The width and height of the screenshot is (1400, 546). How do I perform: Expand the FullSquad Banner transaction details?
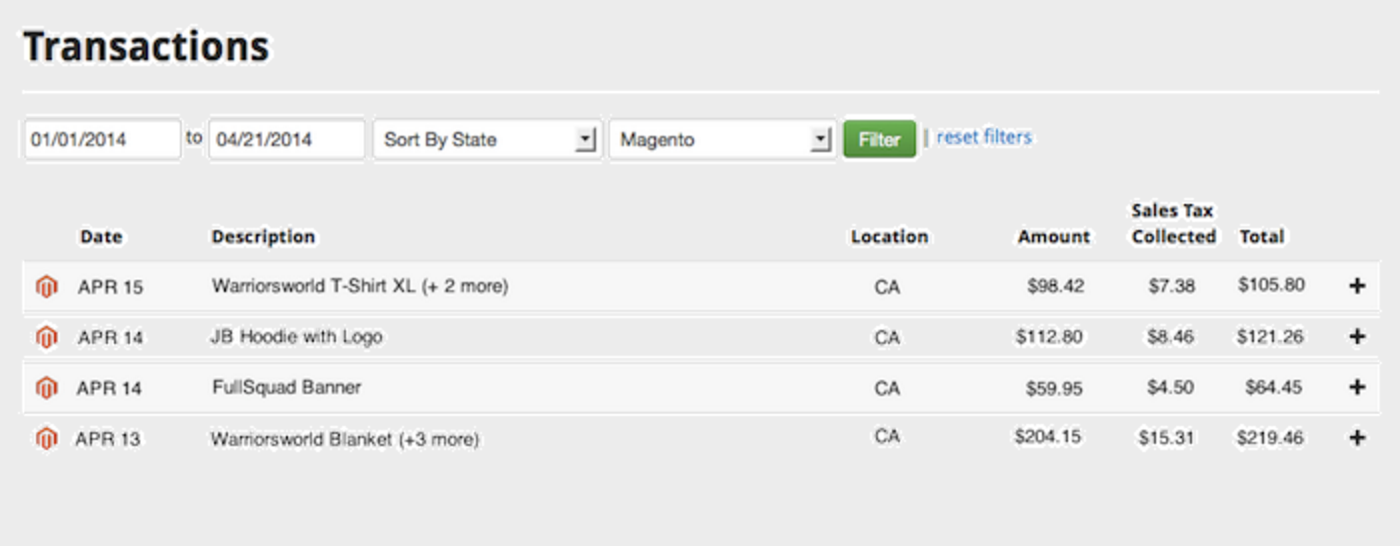1357,387
